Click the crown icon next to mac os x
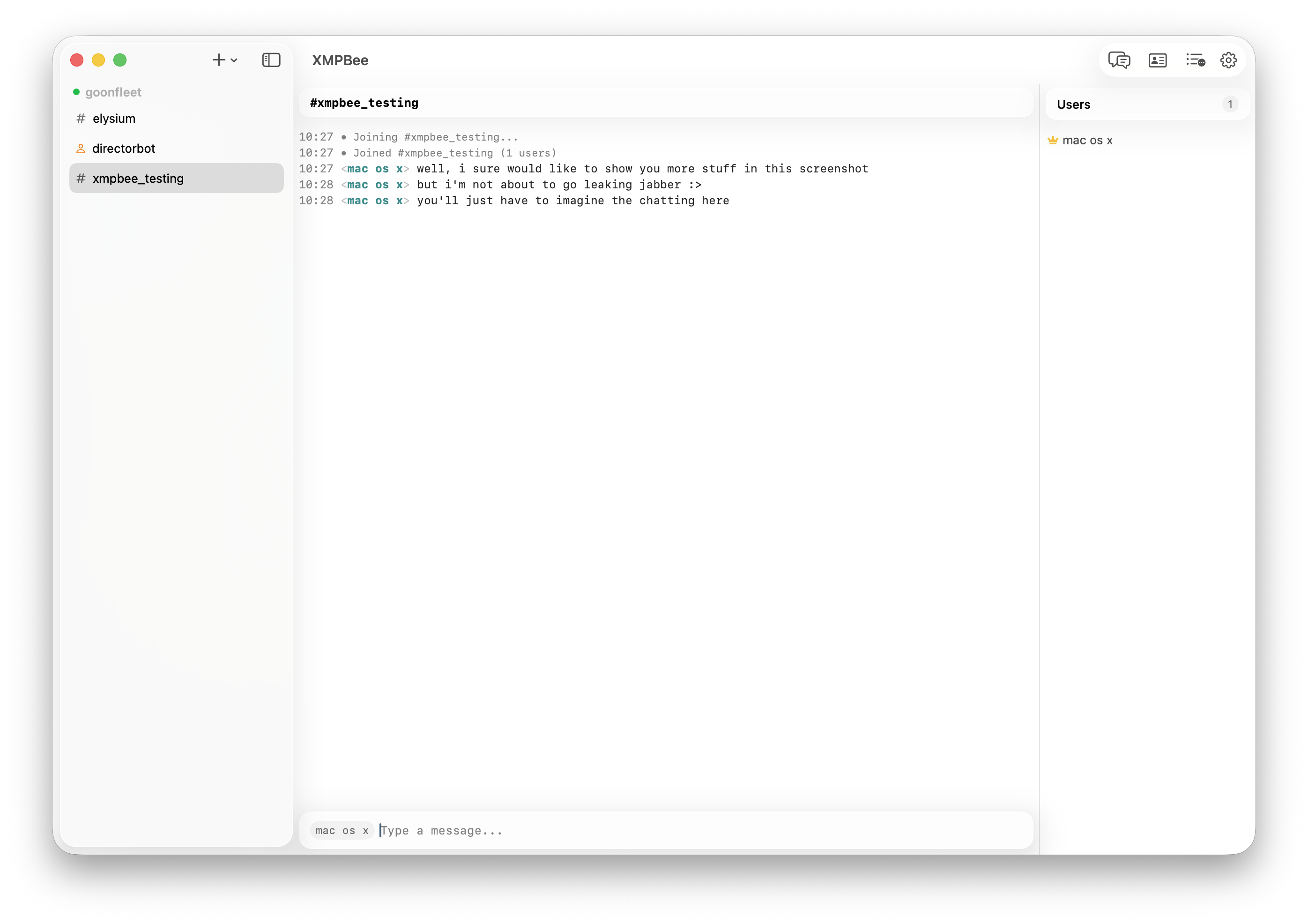 [1053, 140]
